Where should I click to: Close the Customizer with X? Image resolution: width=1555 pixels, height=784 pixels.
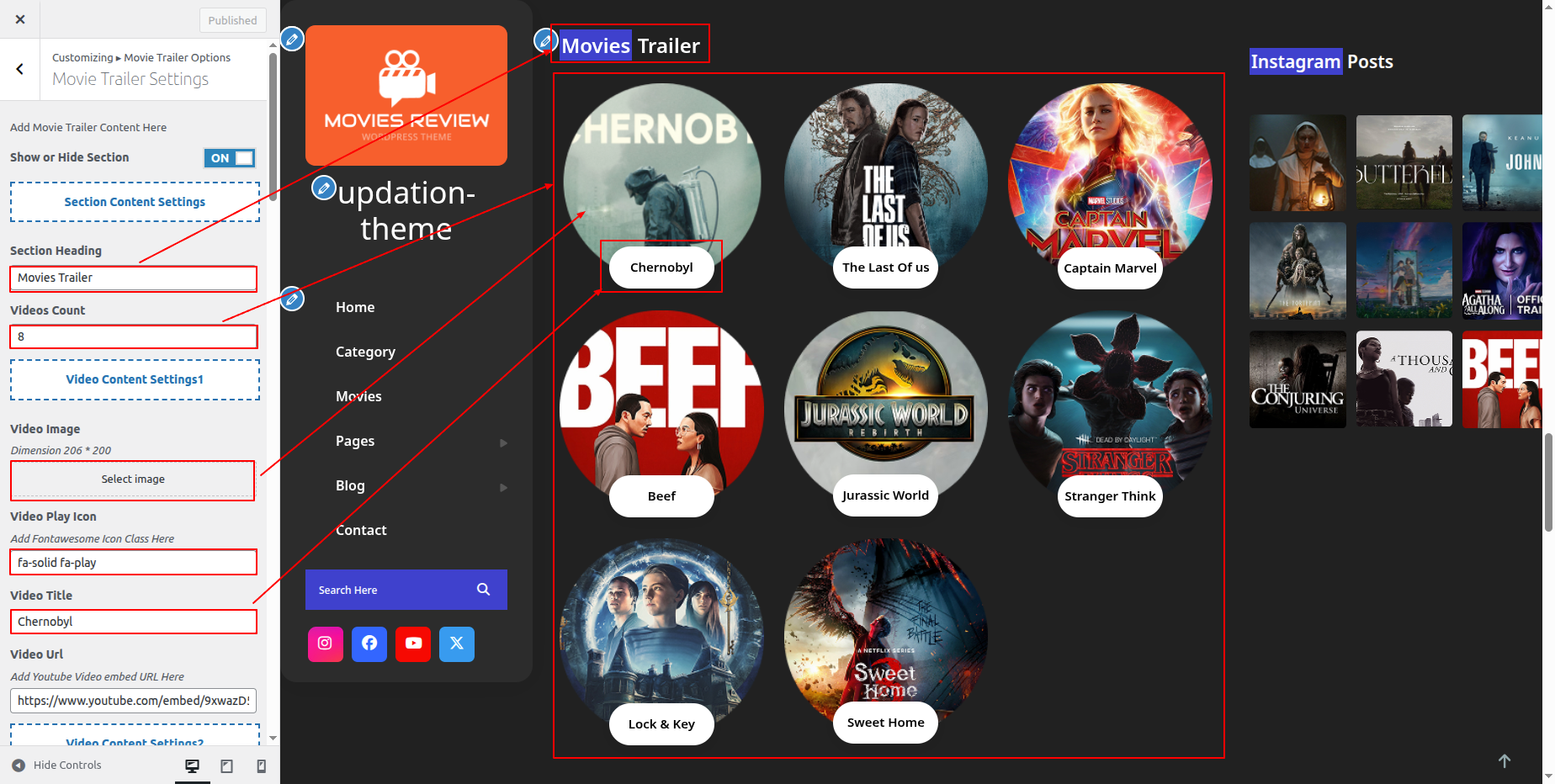coord(20,19)
